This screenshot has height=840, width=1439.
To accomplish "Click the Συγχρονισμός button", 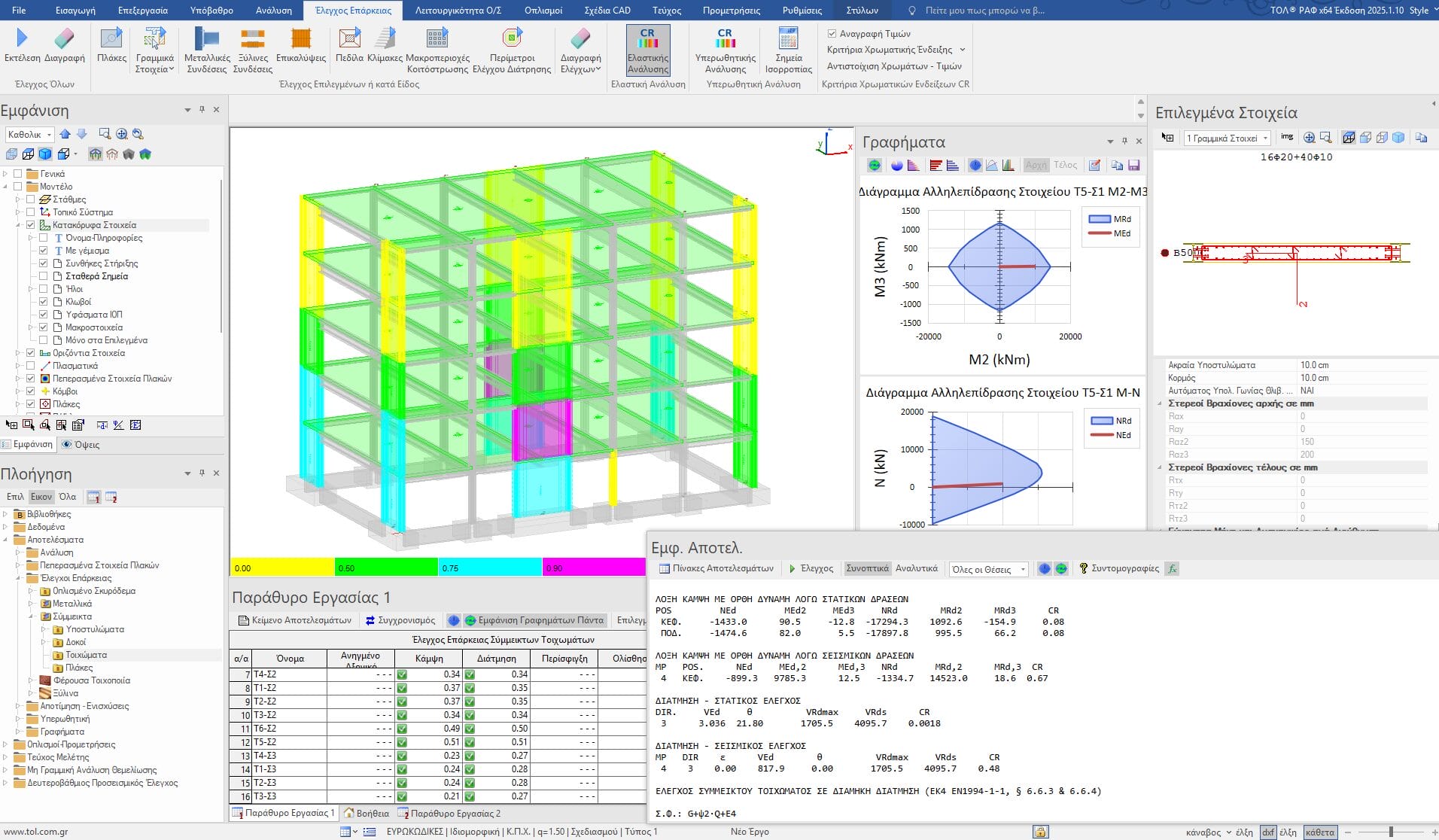I will pos(400,620).
